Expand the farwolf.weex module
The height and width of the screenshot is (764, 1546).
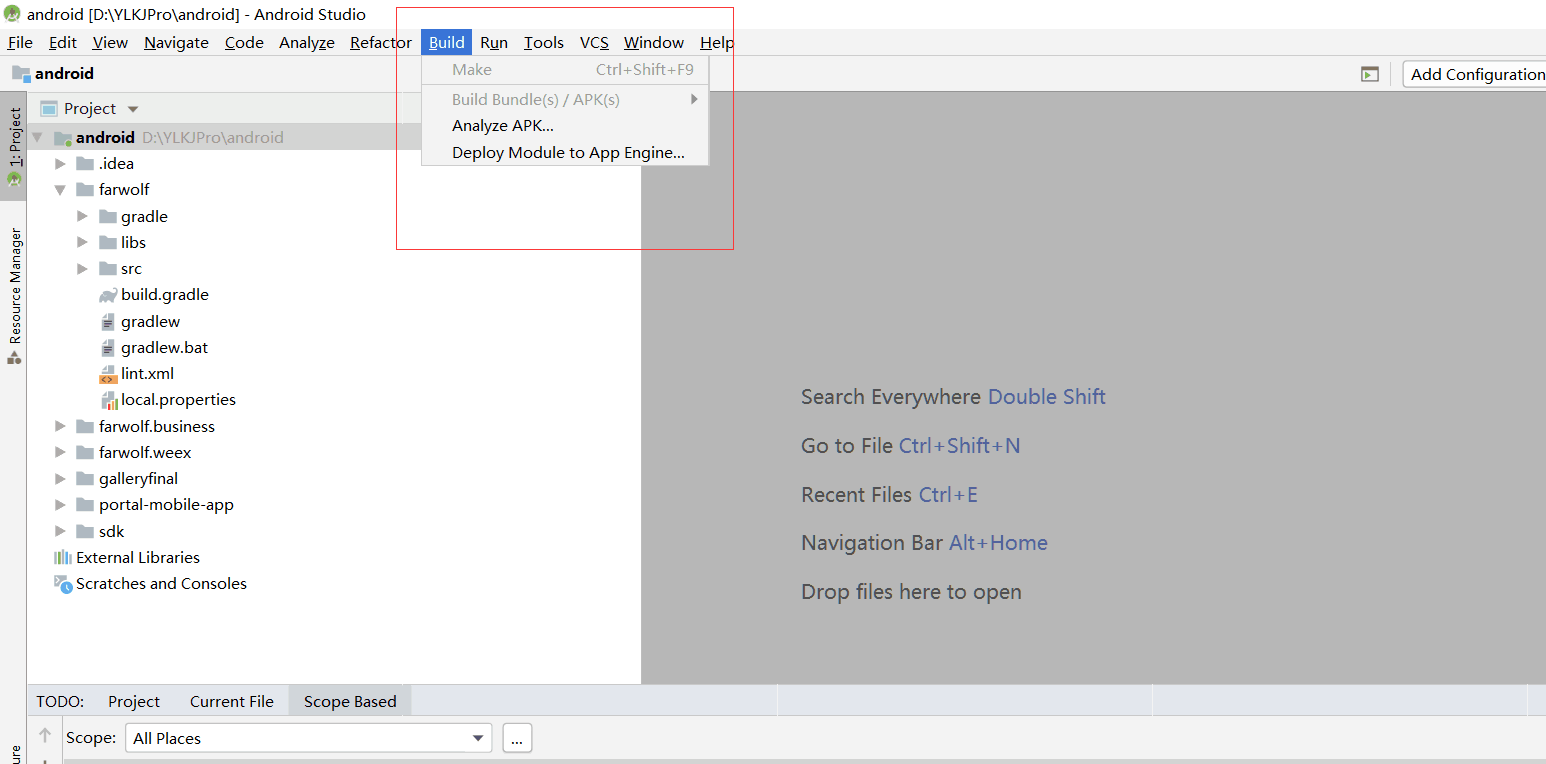tap(60, 452)
